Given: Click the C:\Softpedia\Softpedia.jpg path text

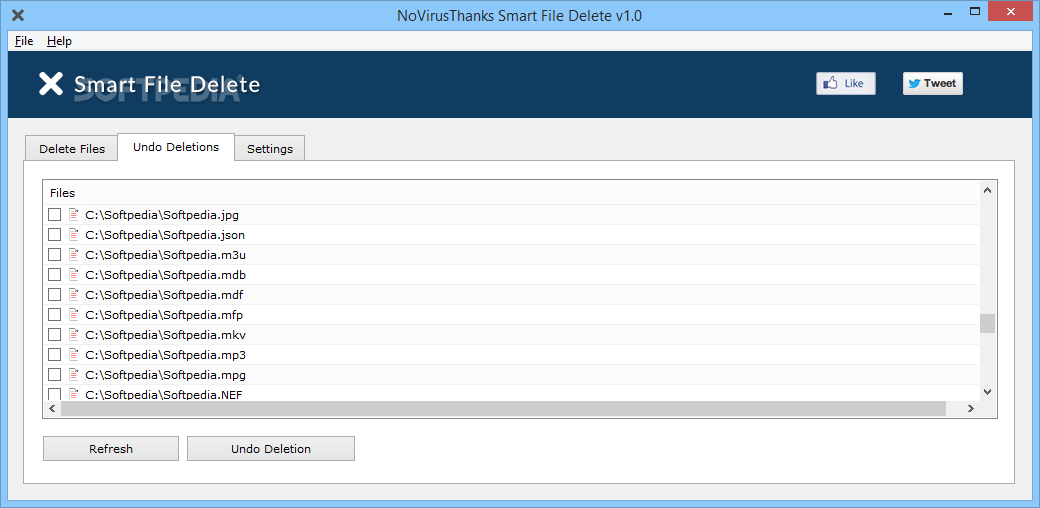Looking at the screenshot, I should tap(162, 215).
